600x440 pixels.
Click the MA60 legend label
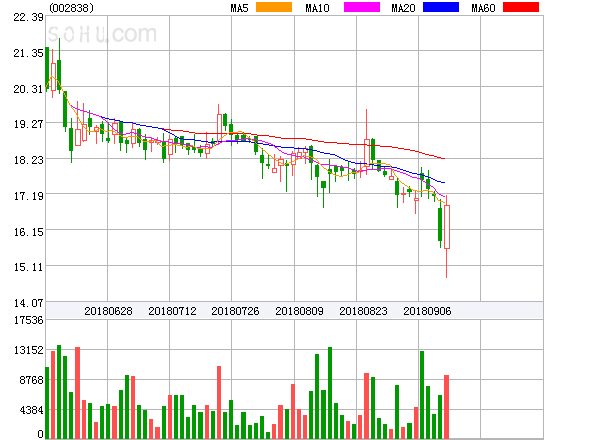(483, 8)
